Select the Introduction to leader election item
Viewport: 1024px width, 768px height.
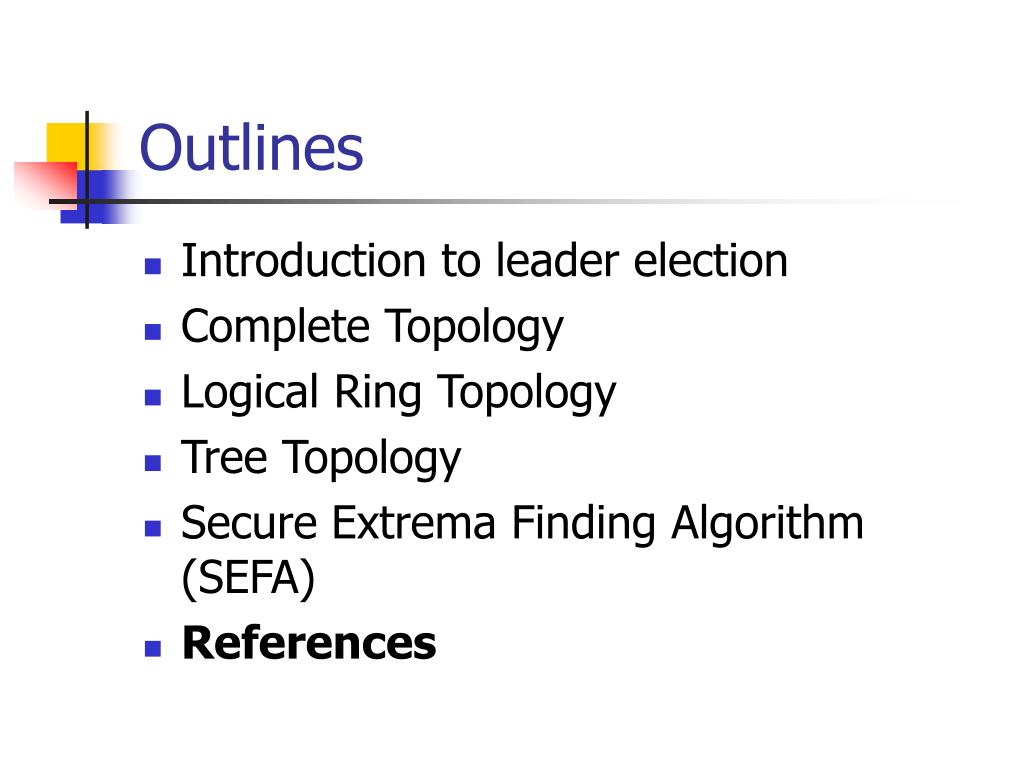pyautogui.click(x=485, y=261)
